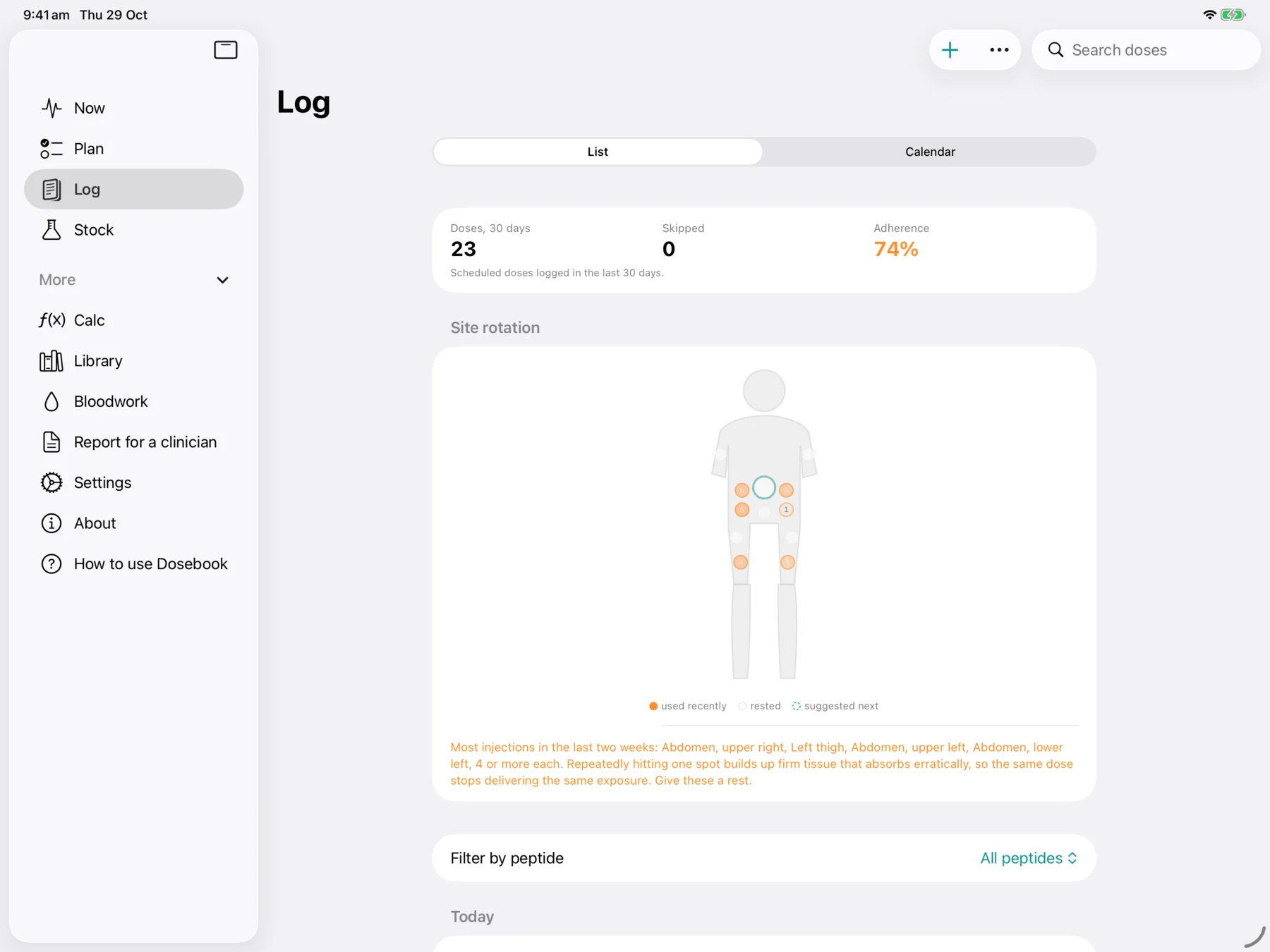Click the Filter by peptide label
The width and height of the screenshot is (1270, 952).
(x=507, y=858)
